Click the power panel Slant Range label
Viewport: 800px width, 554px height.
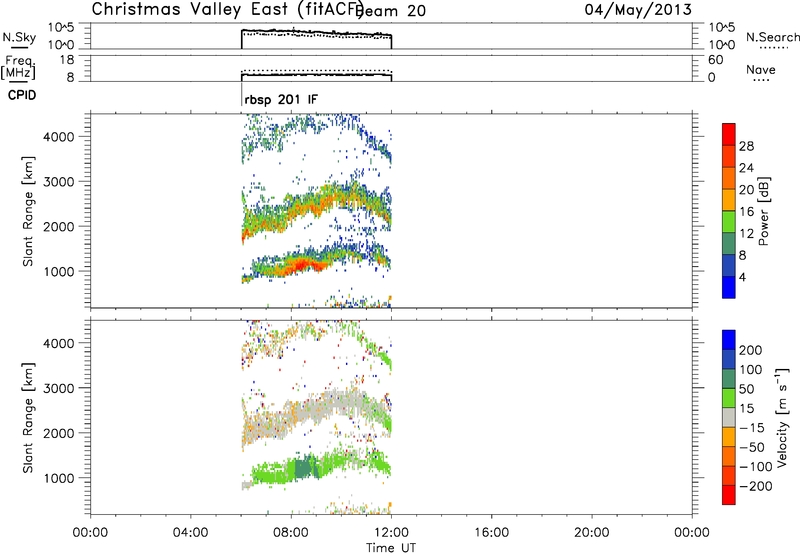pyautogui.click(x=28, y=211)
